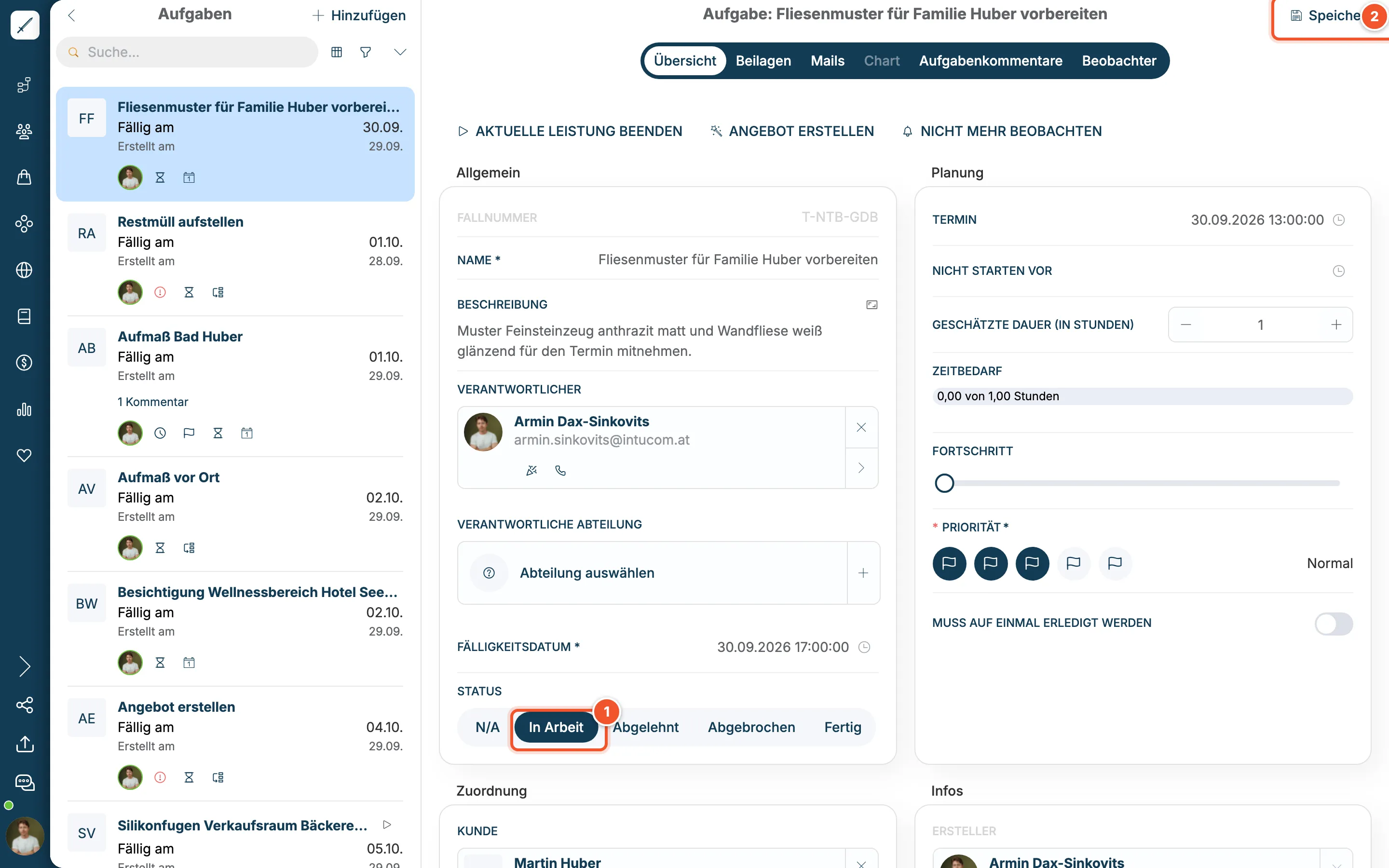Decrease the estimated duration by one

pyautogui.click(x=1186, y=325)
